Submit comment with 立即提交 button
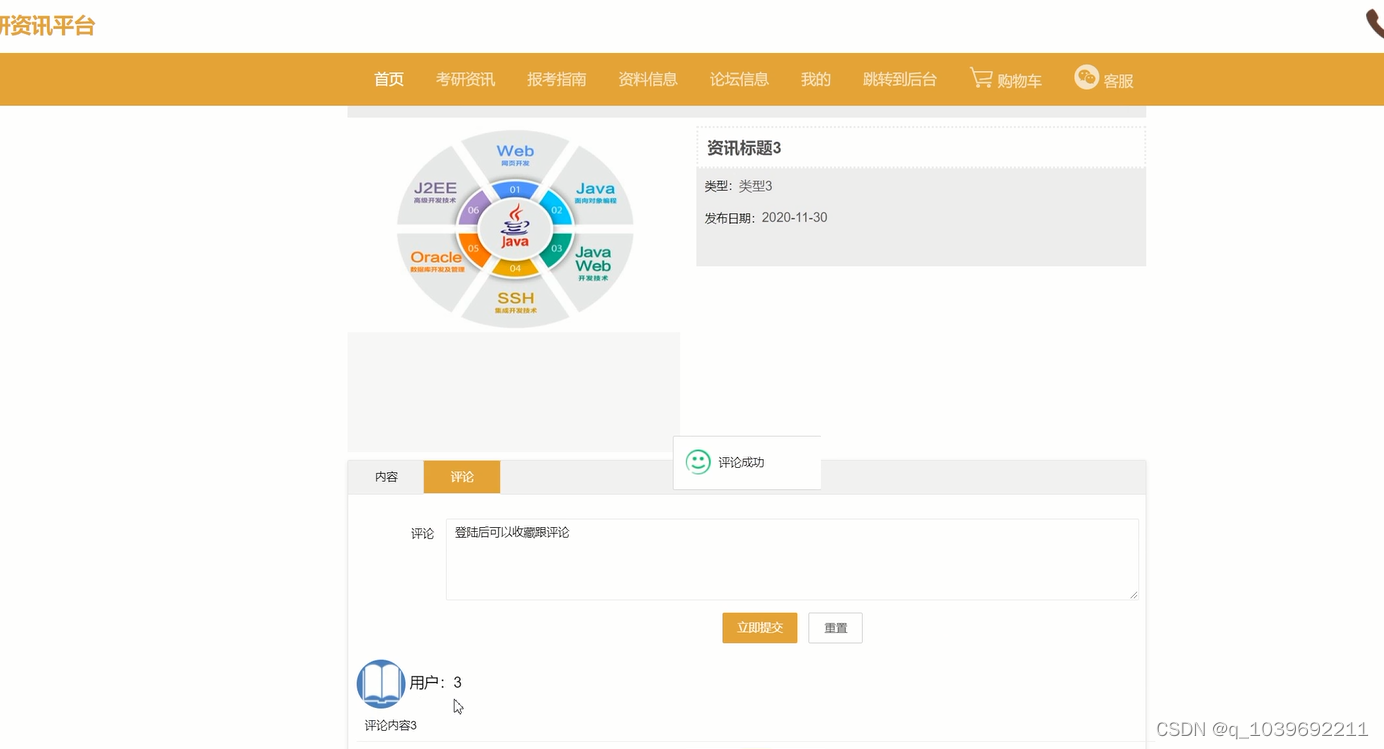The image size is (1384, 749). tap(760, 628)
